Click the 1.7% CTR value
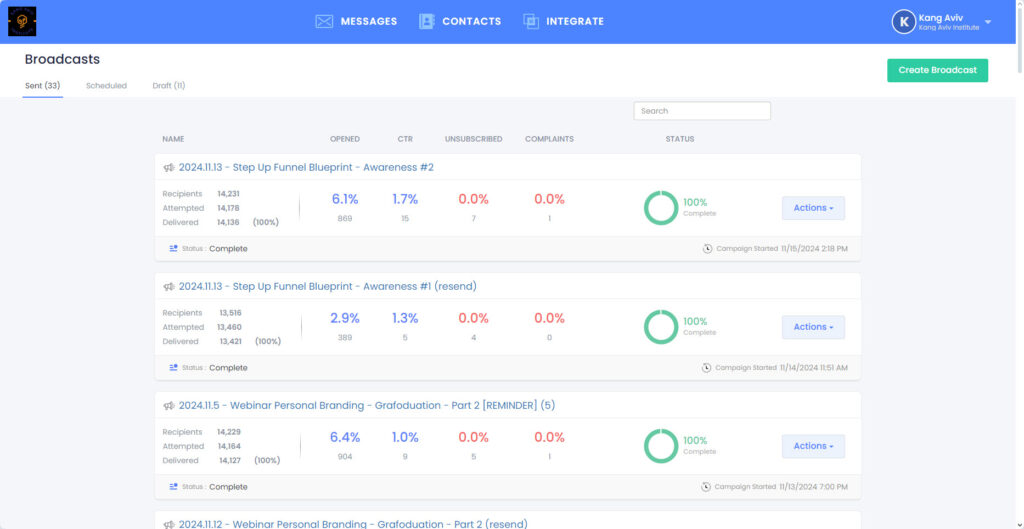The width and height of the screenshot is (1024, 529). tap(405, 199)
